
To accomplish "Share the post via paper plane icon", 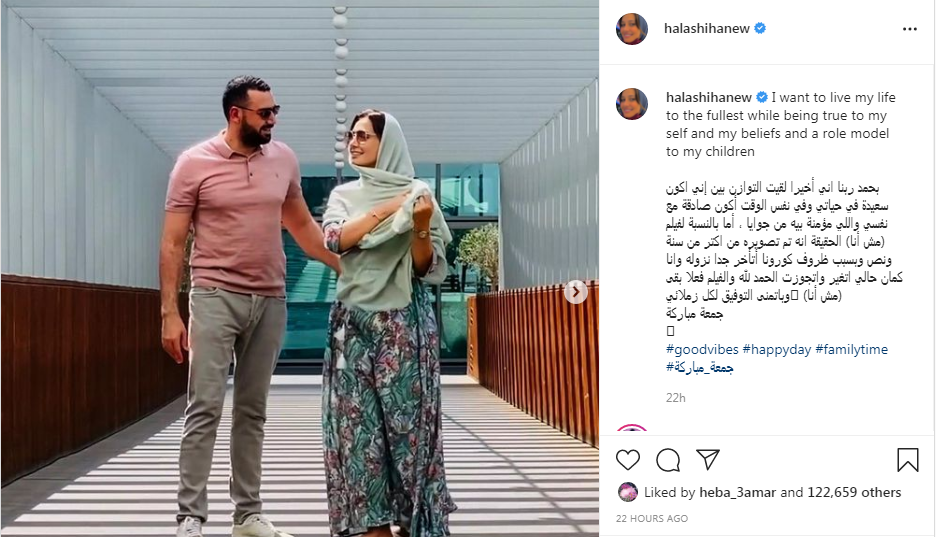I will [708, 459].
